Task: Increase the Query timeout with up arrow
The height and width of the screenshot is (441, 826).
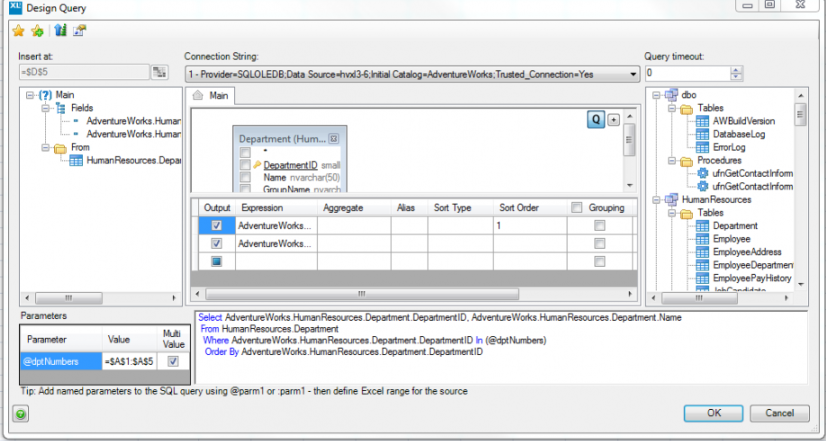Action: click(736, 70)
